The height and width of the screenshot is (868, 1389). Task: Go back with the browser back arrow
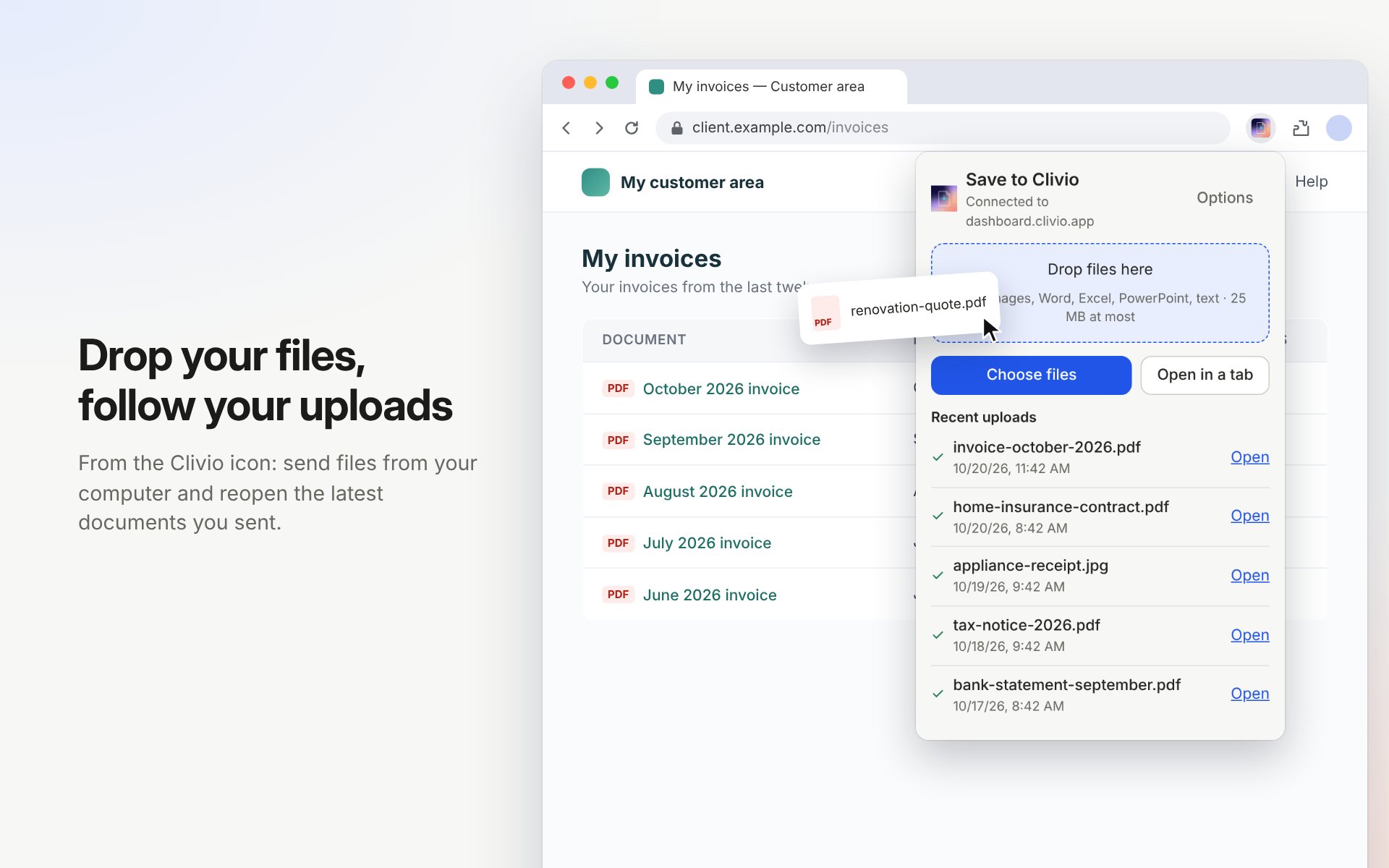click(566, 128)
